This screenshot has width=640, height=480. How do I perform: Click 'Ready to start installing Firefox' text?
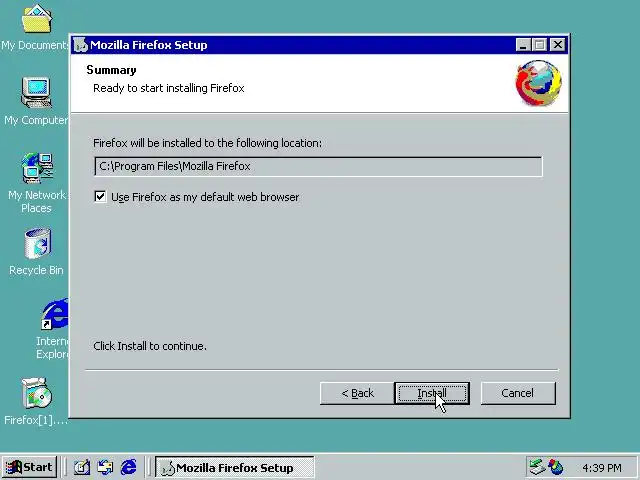(169, 88)
